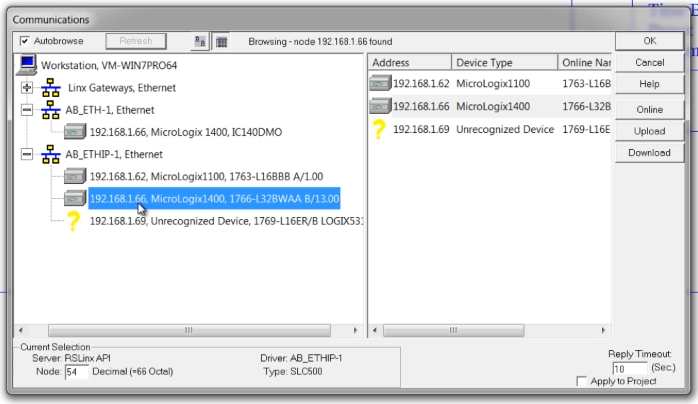Click the AB_ETHIP-1 network icon
Image resolution: width=698 pixels, height=404 pixels.
click(x=51, y=154)
